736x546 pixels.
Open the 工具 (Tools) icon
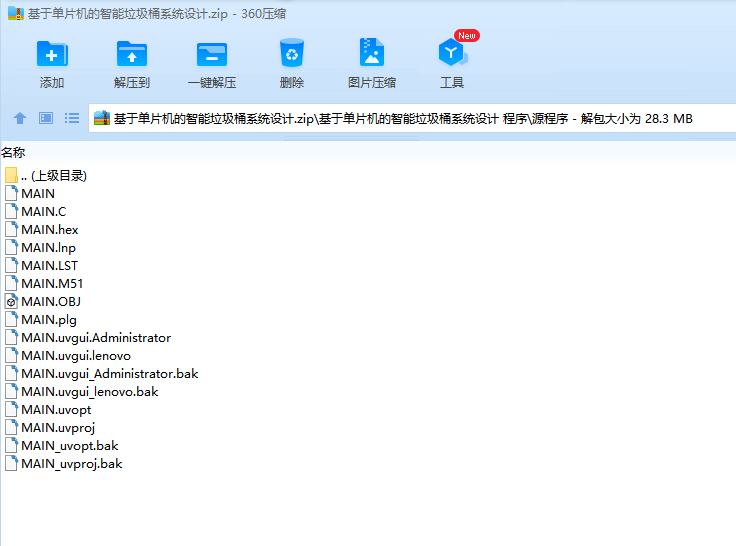pos(452,52)
